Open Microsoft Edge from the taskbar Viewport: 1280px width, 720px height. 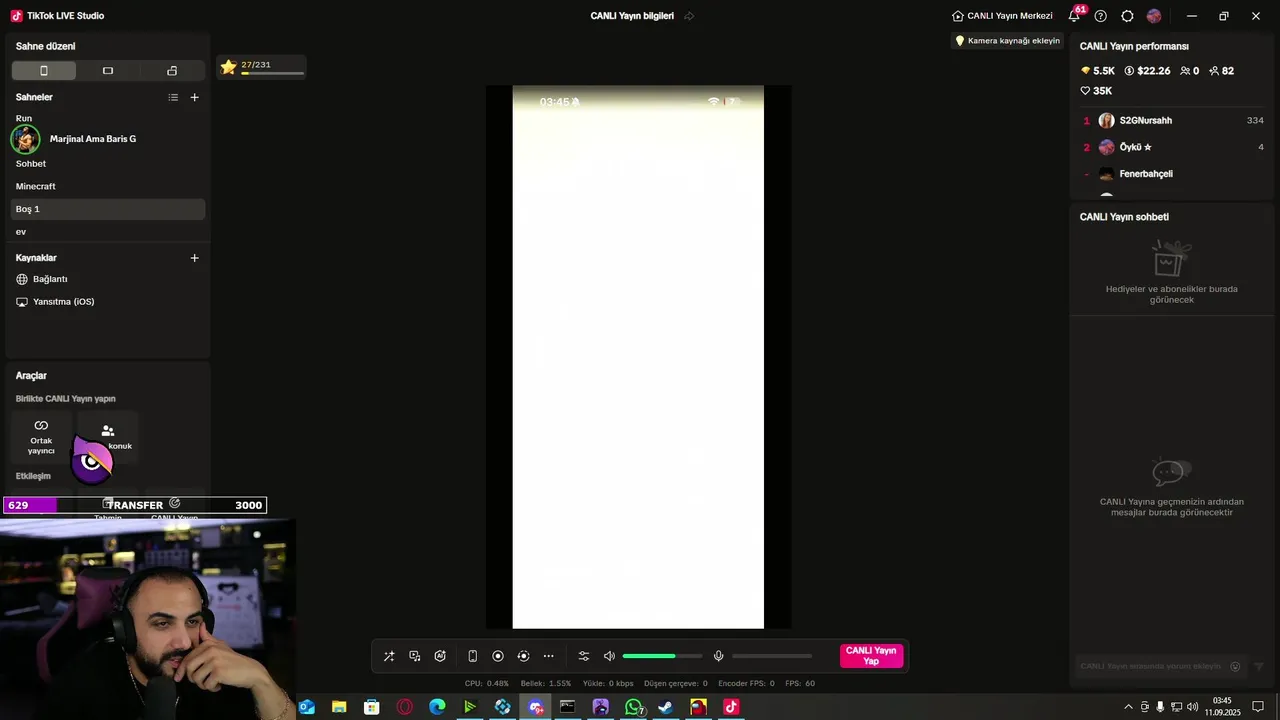437,707
